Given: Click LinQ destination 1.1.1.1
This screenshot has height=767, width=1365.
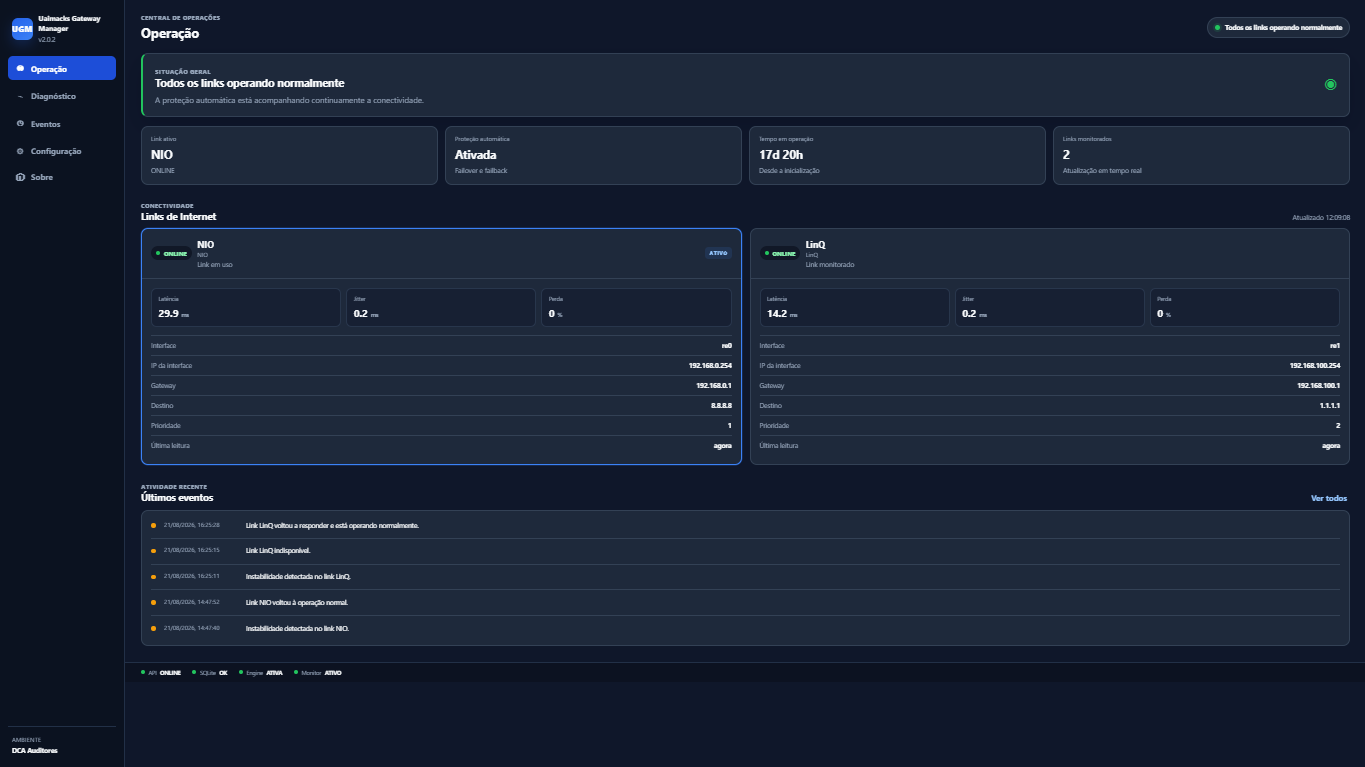Looking at the screenshot, I should 1330,406.
